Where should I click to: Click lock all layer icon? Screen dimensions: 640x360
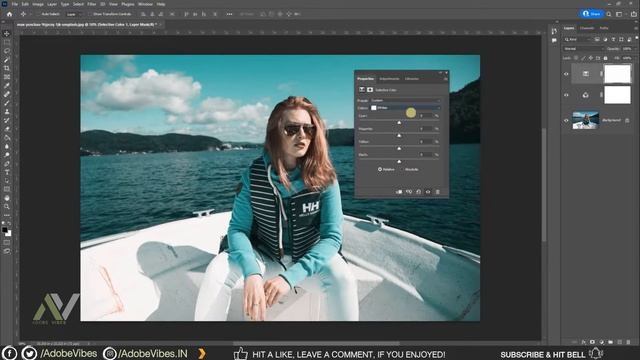(606, 58)
